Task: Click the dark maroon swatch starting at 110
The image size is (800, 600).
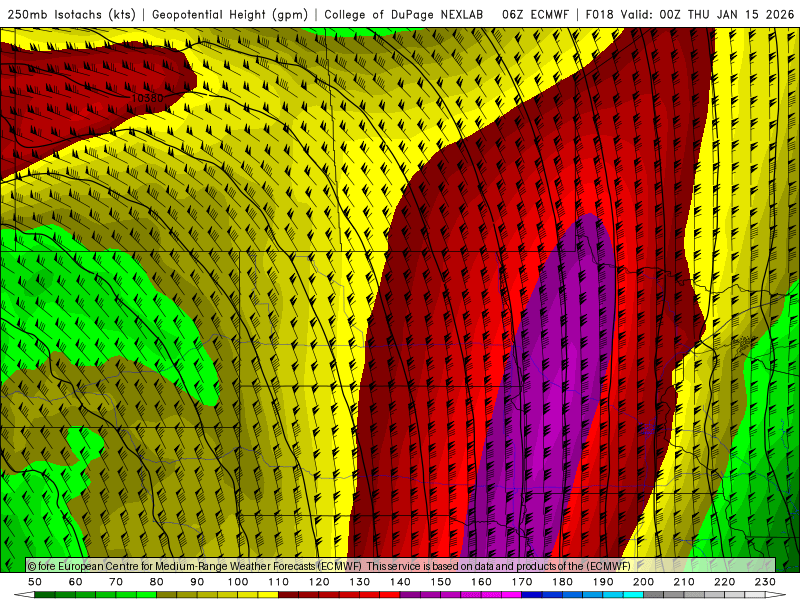Action: [288, 595]
